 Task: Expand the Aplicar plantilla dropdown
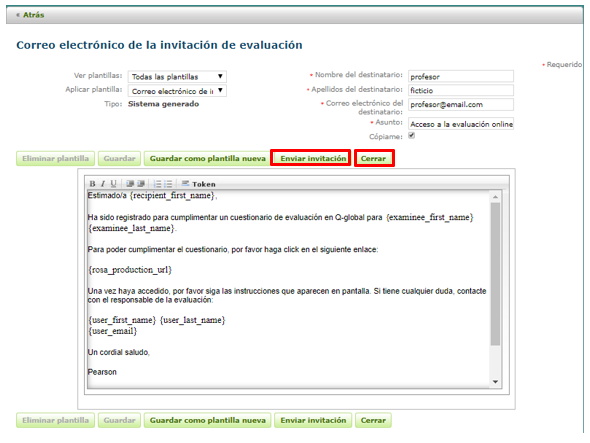(x=177, y=91)
